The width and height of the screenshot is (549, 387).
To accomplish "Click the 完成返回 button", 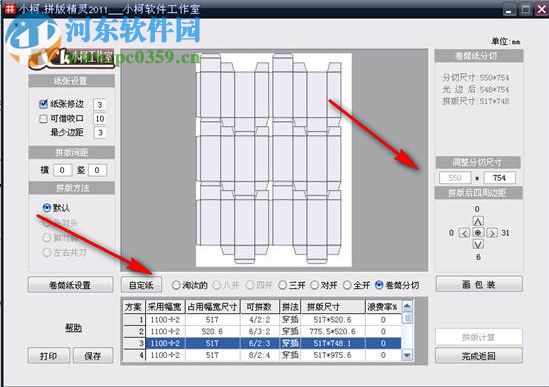I will pyautogui.click(x=479, y=356).
